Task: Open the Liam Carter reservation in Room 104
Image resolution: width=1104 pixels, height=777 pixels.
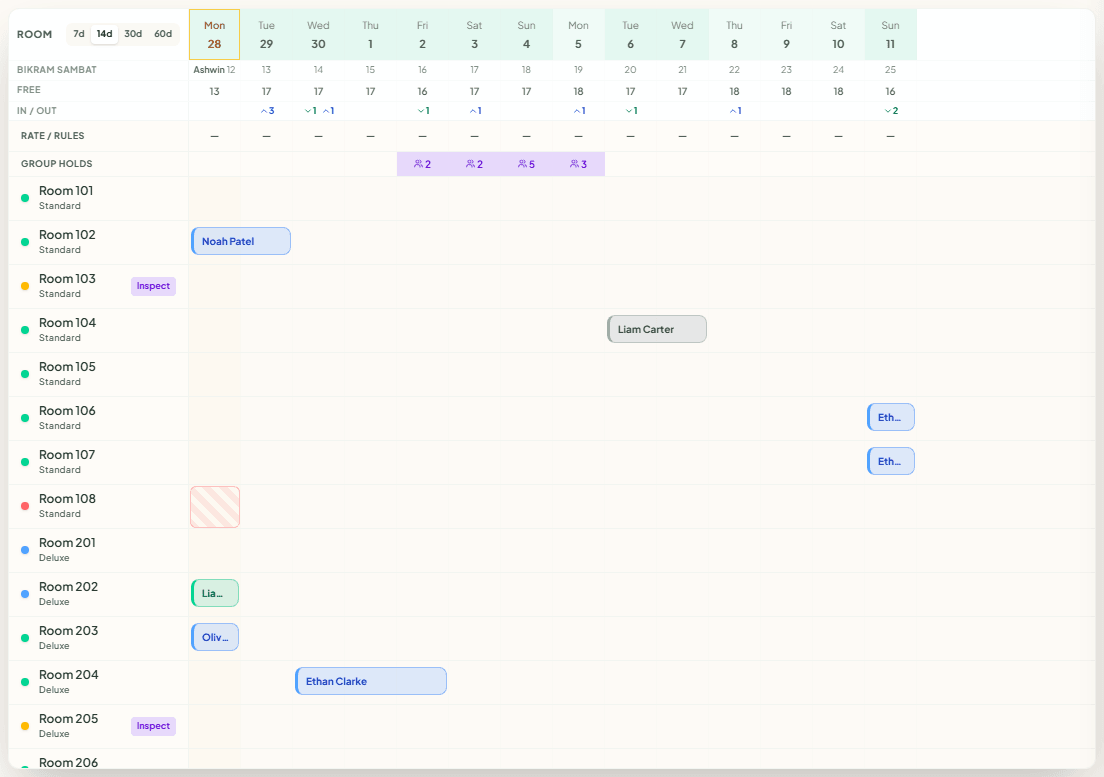Action: (657, 329)
